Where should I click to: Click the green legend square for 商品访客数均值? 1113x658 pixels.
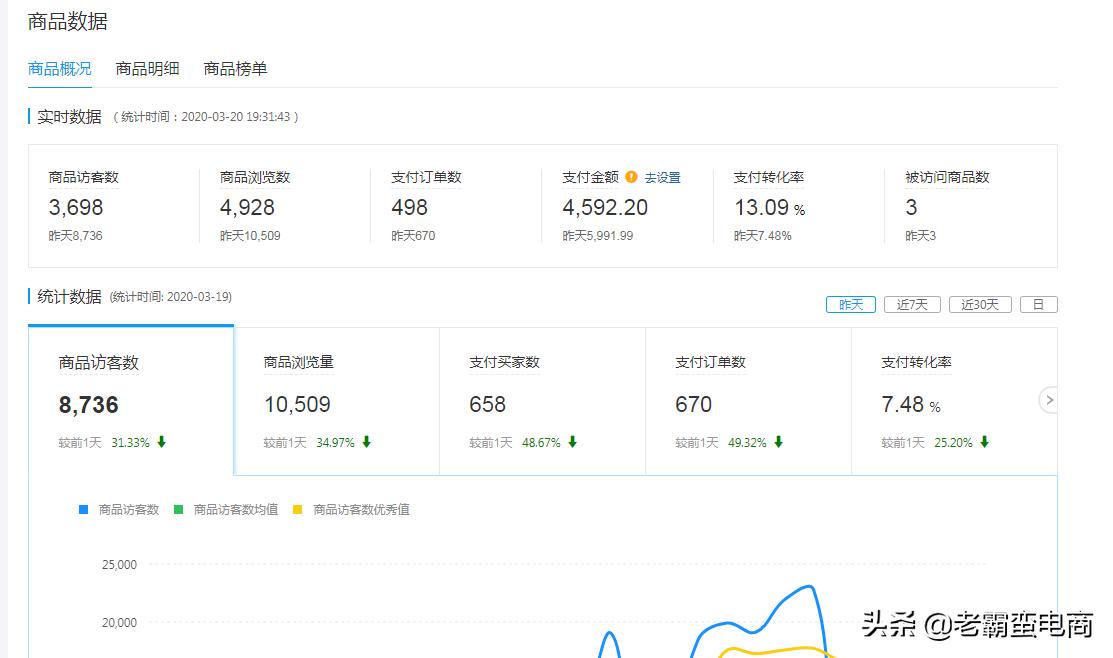click(180, 509)
